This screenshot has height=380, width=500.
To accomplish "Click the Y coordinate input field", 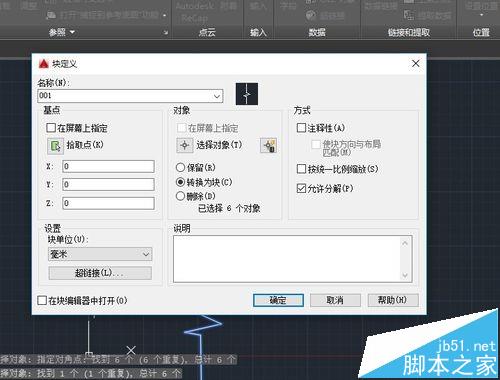I will tap(108, 184).
